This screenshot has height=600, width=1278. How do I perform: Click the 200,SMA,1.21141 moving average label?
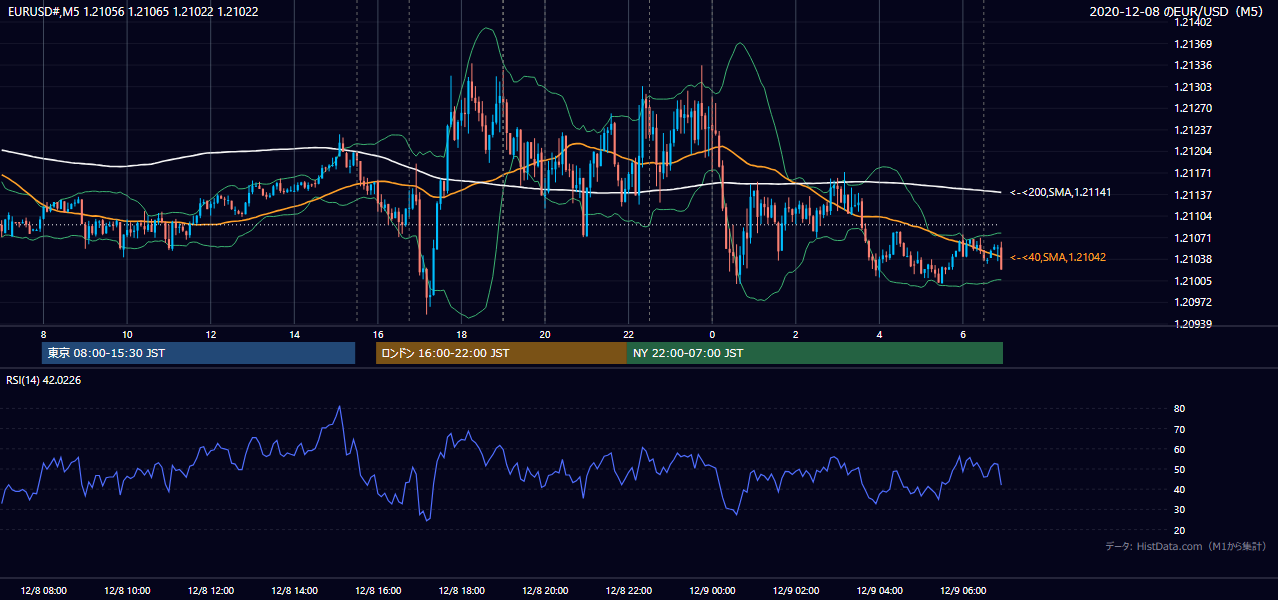(1061, 192)
